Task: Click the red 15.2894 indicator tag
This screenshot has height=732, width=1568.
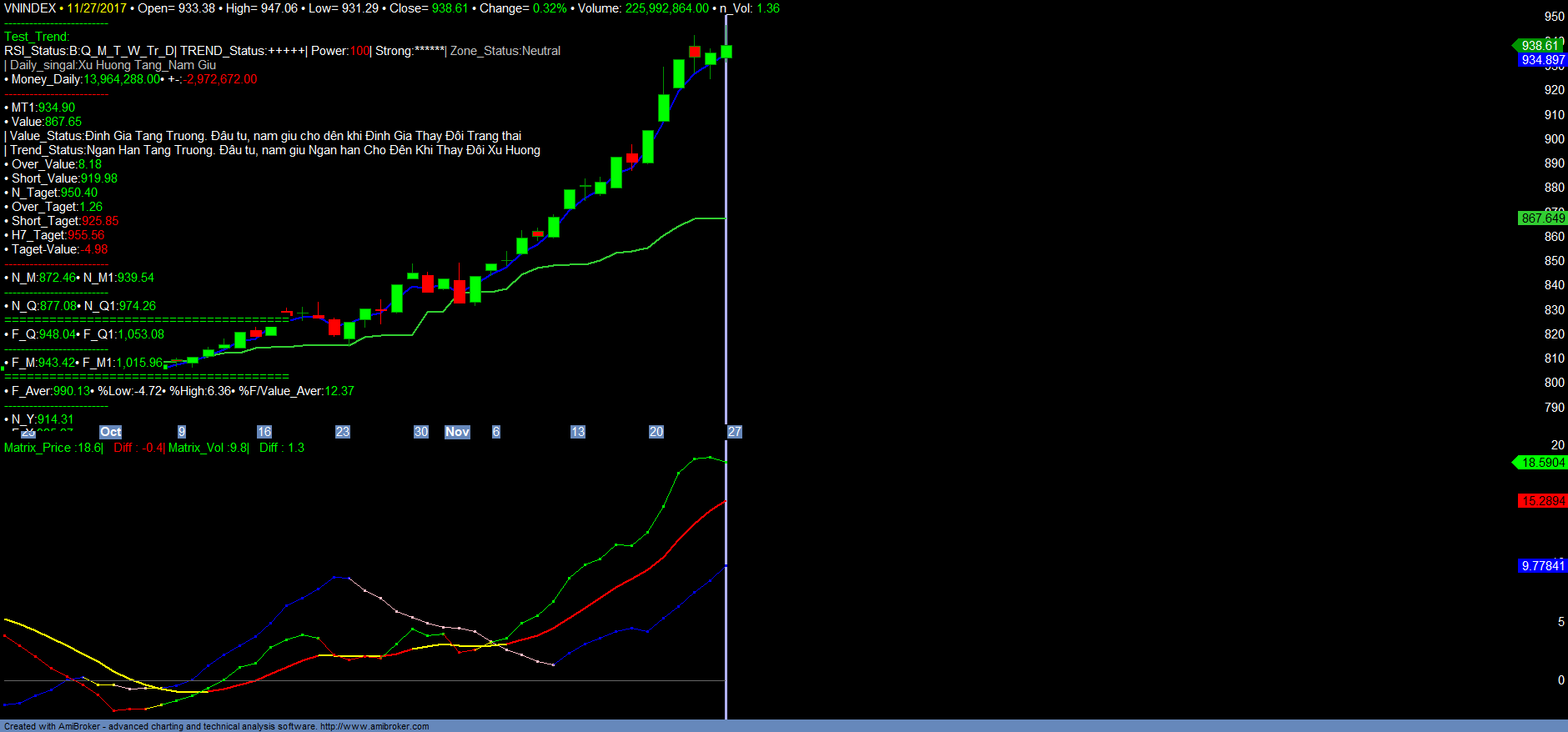Action: point(1543,501)
